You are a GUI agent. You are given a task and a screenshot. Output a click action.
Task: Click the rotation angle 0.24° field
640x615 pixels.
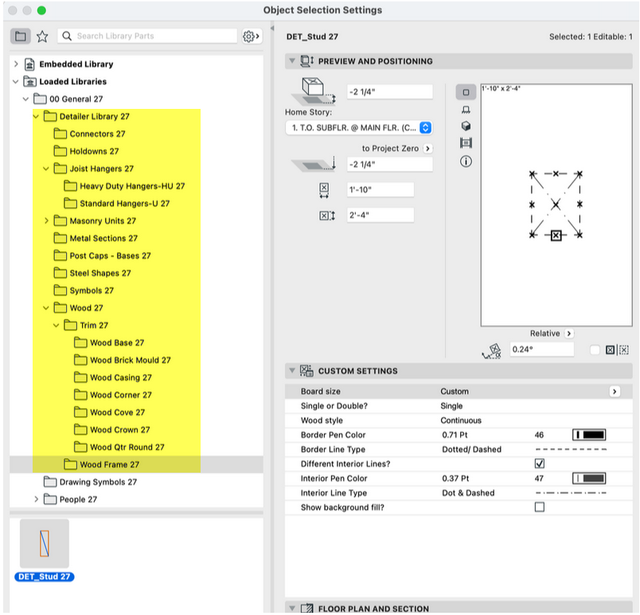542,349
